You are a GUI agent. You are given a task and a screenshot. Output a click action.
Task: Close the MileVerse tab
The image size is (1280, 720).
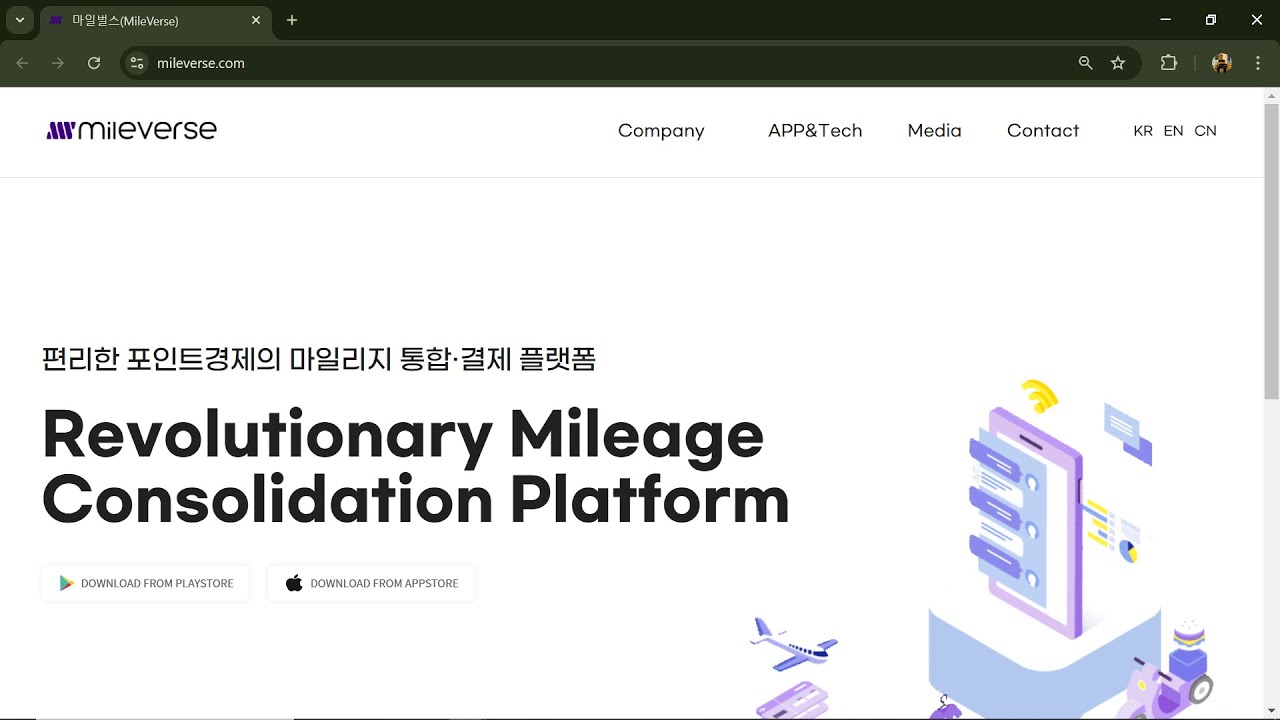256,20
